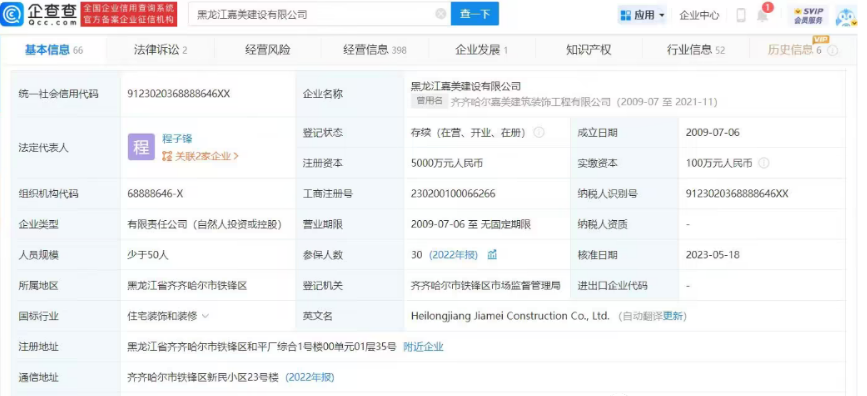
Task: Open 企业中心 link in header
Action: pyautogui.click(x=699, y=15)
